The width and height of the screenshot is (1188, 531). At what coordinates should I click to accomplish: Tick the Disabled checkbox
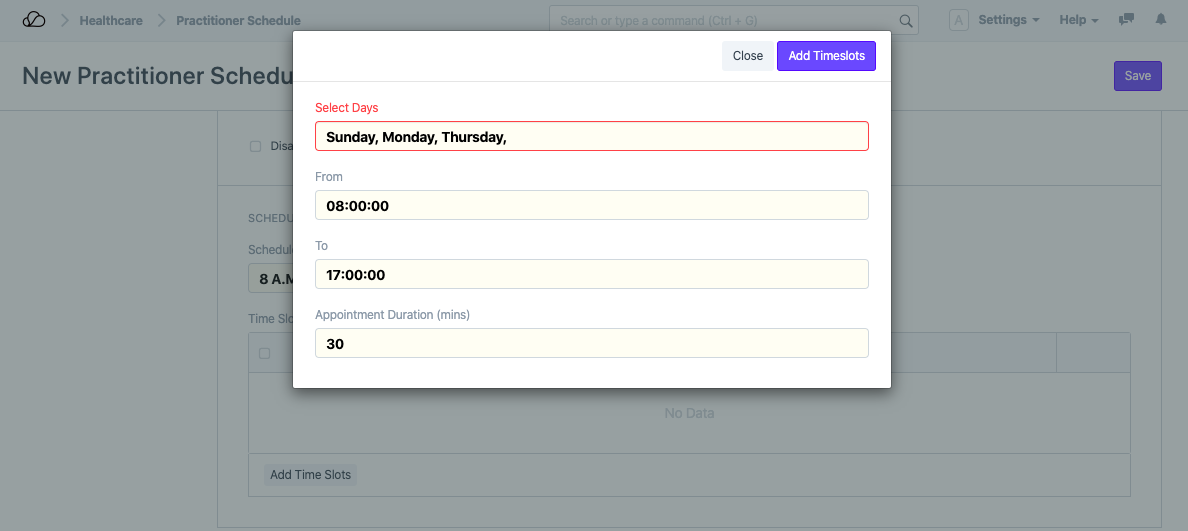point(255,146)
